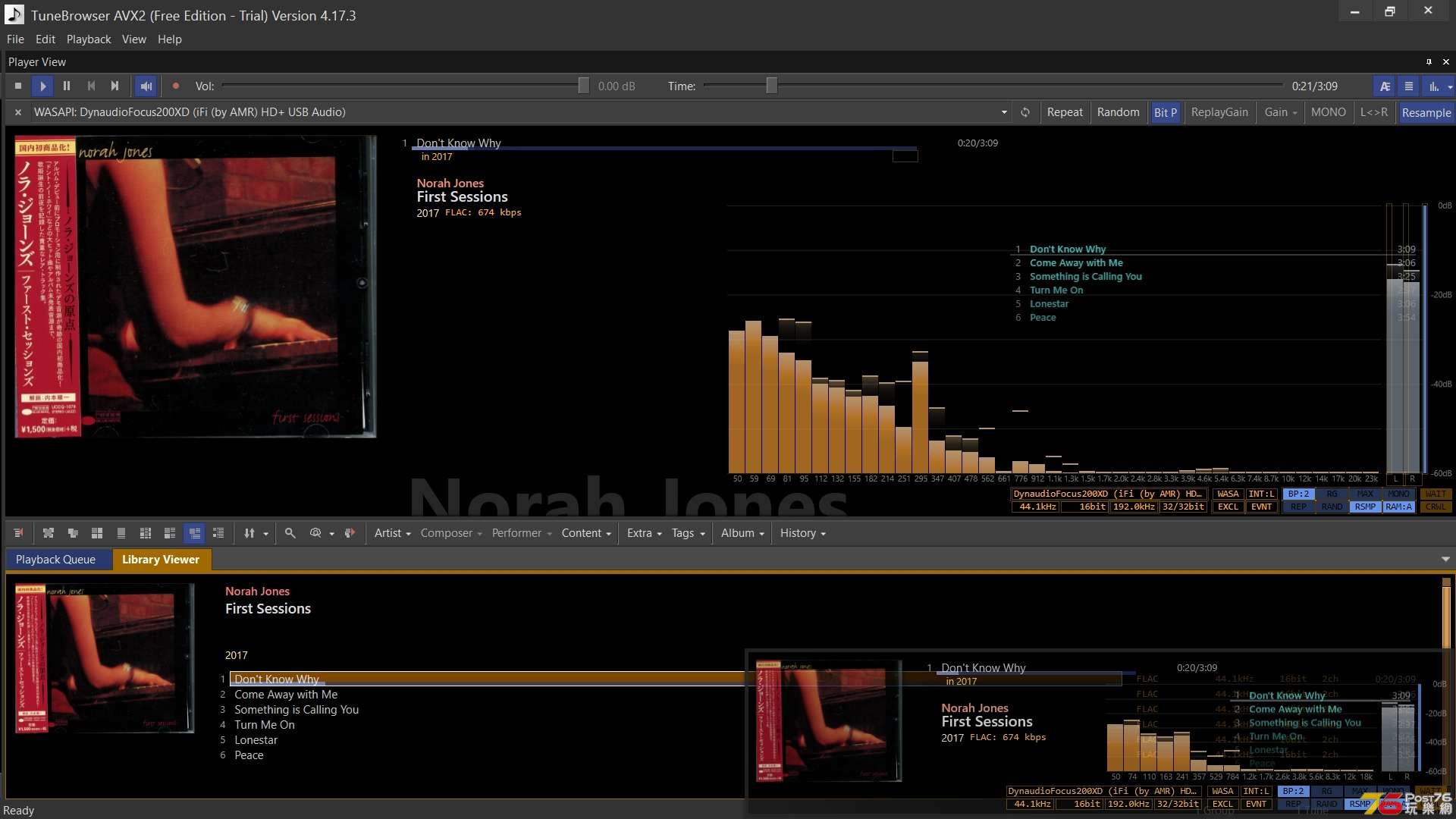The height and width of the screenshot is (819, 1456).
Task: Open the Content dropdown
Action: [586, 533]
